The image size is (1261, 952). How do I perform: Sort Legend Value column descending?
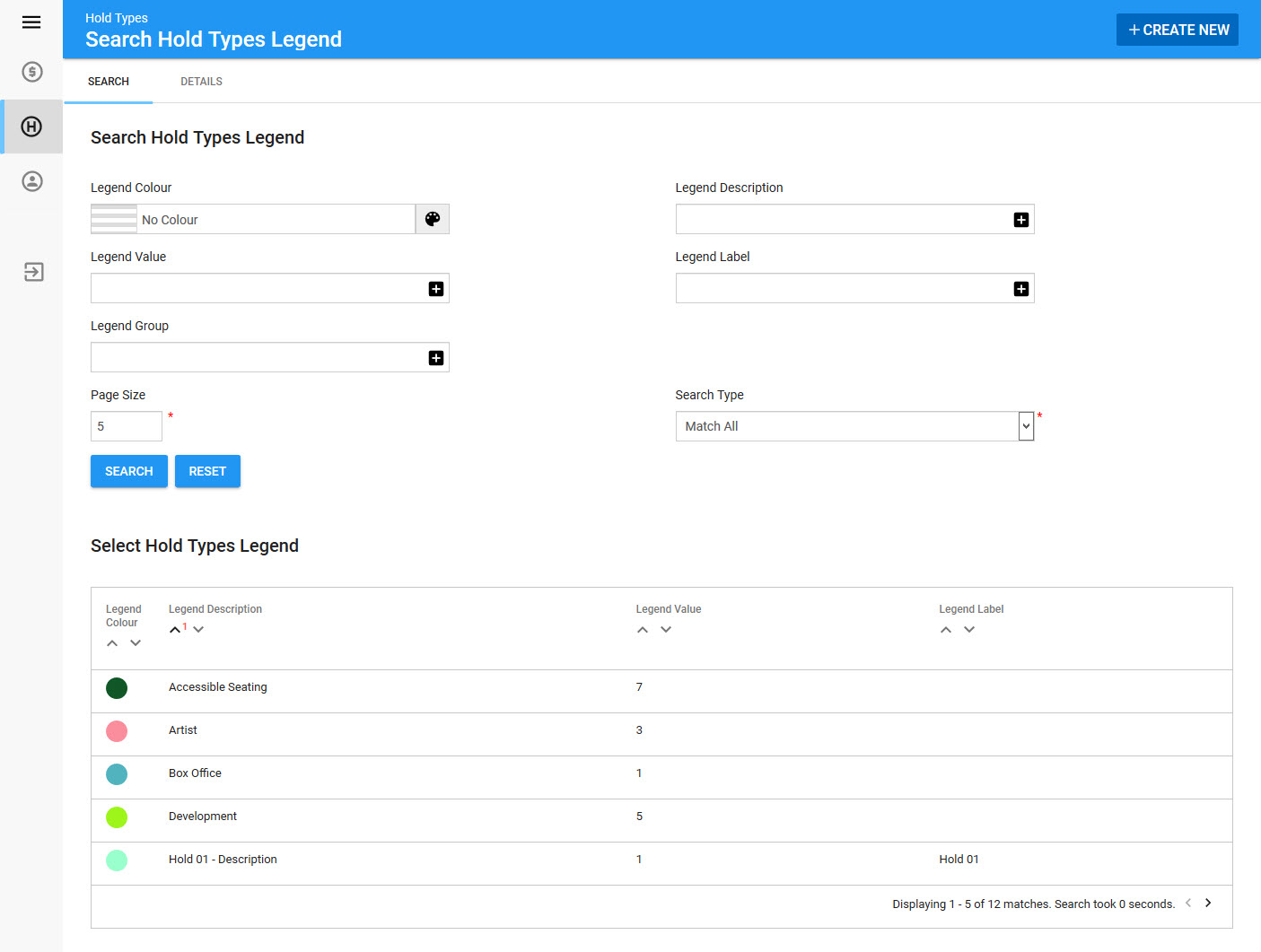[x=666, y=630]
